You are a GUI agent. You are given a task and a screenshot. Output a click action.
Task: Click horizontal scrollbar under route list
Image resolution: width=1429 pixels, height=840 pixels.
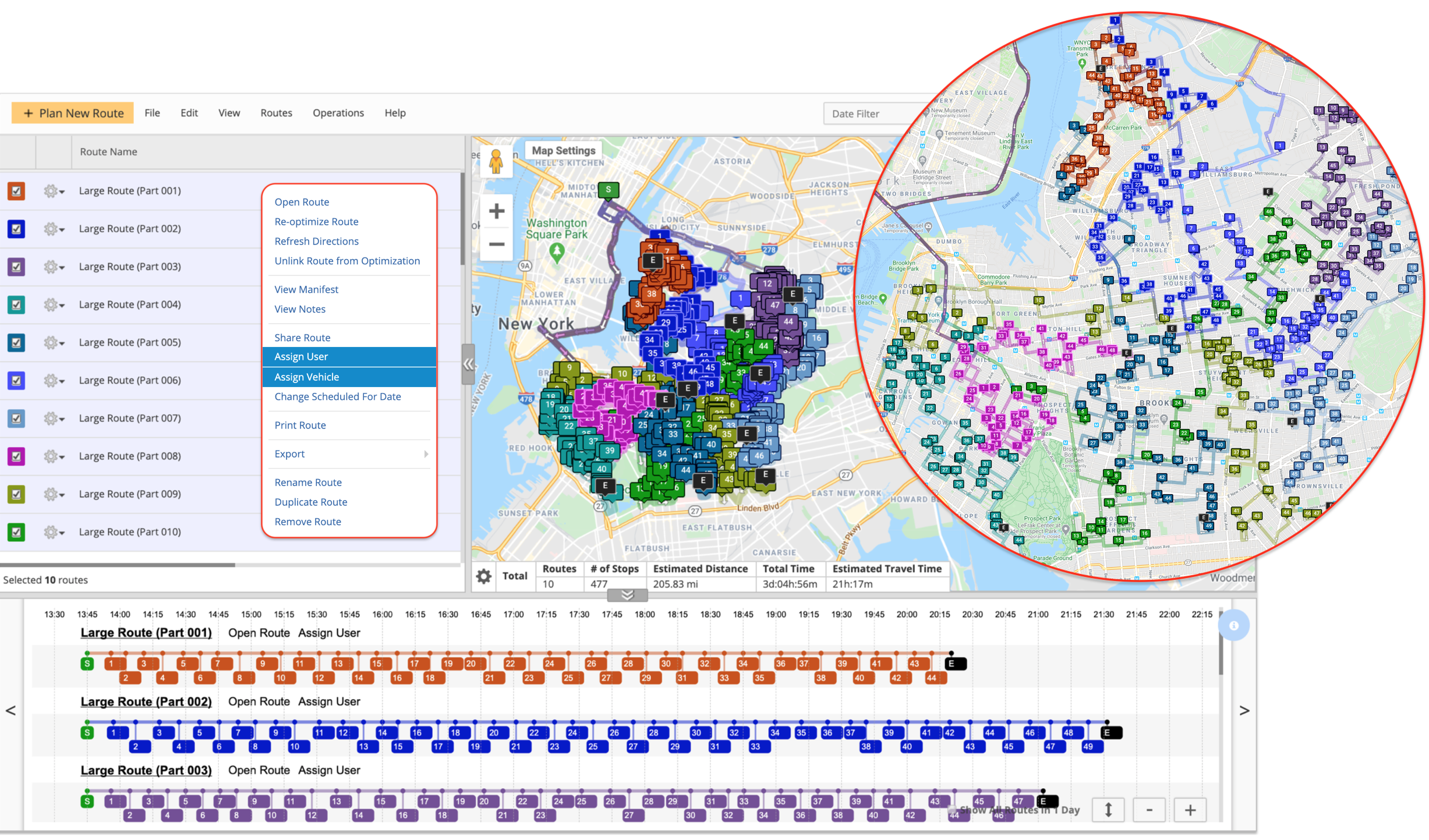coord(118,565)
